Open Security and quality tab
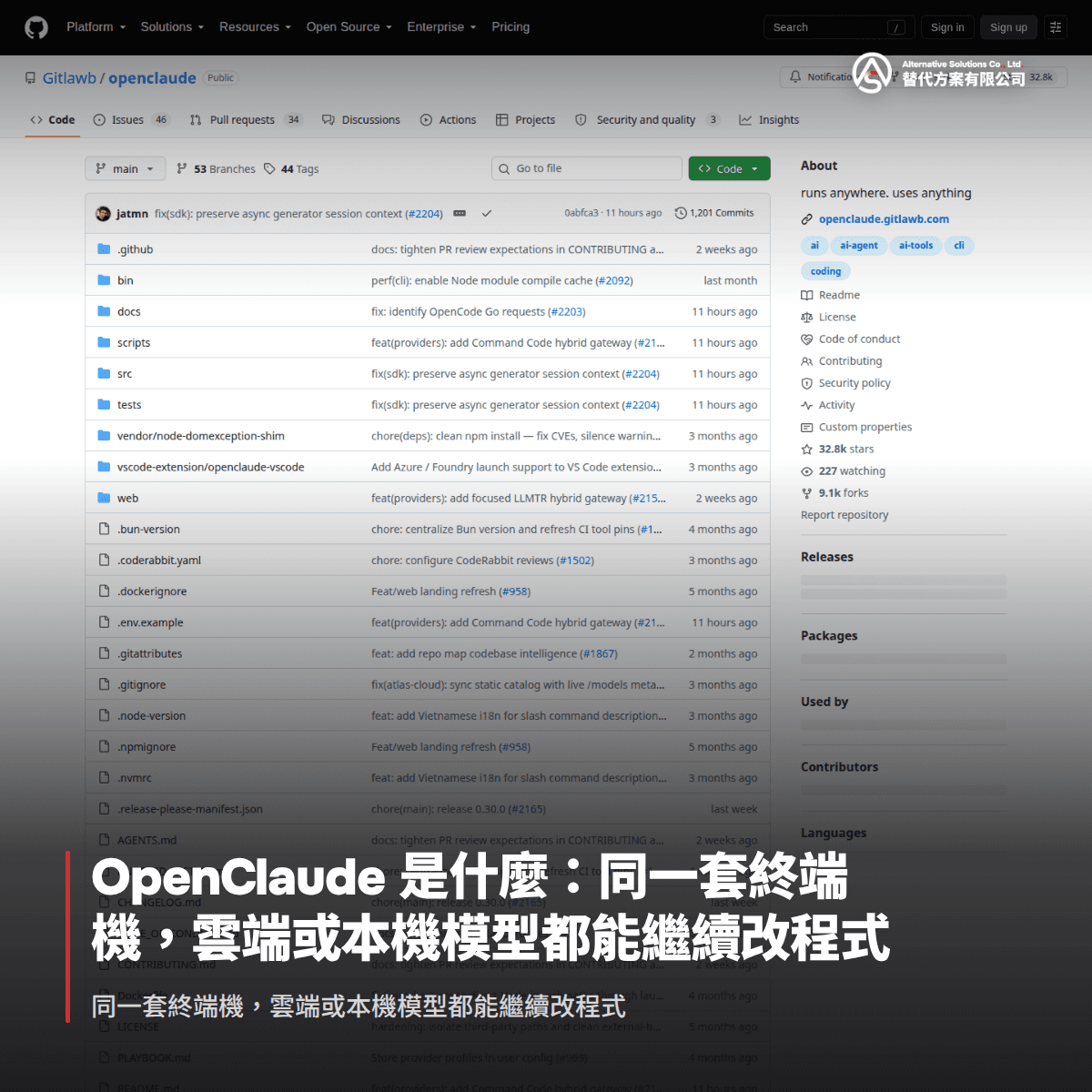 647,120
